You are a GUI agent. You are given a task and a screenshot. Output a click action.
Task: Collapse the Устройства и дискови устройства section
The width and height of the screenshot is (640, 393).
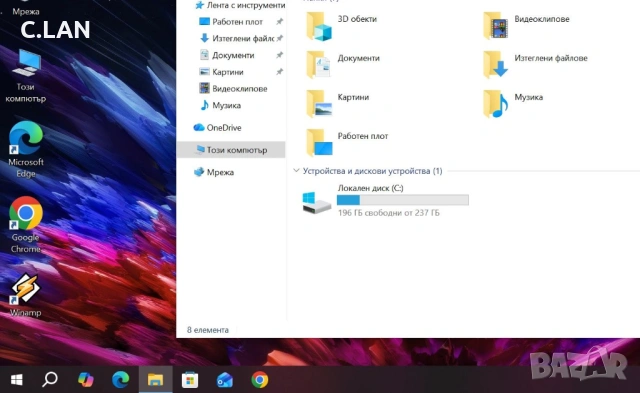point(296,171)
